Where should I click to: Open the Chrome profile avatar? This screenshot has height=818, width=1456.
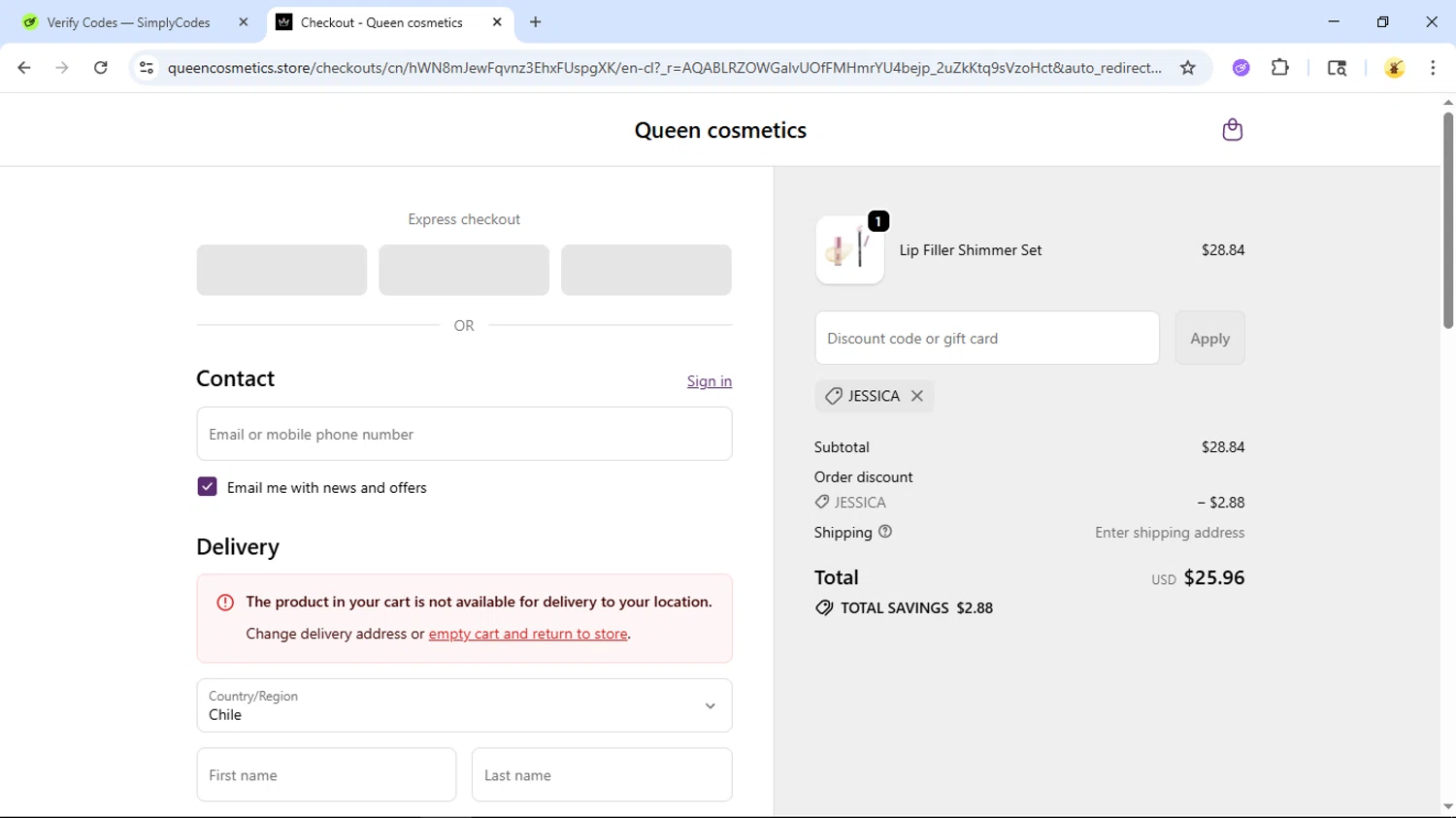tap(1394, 68)
